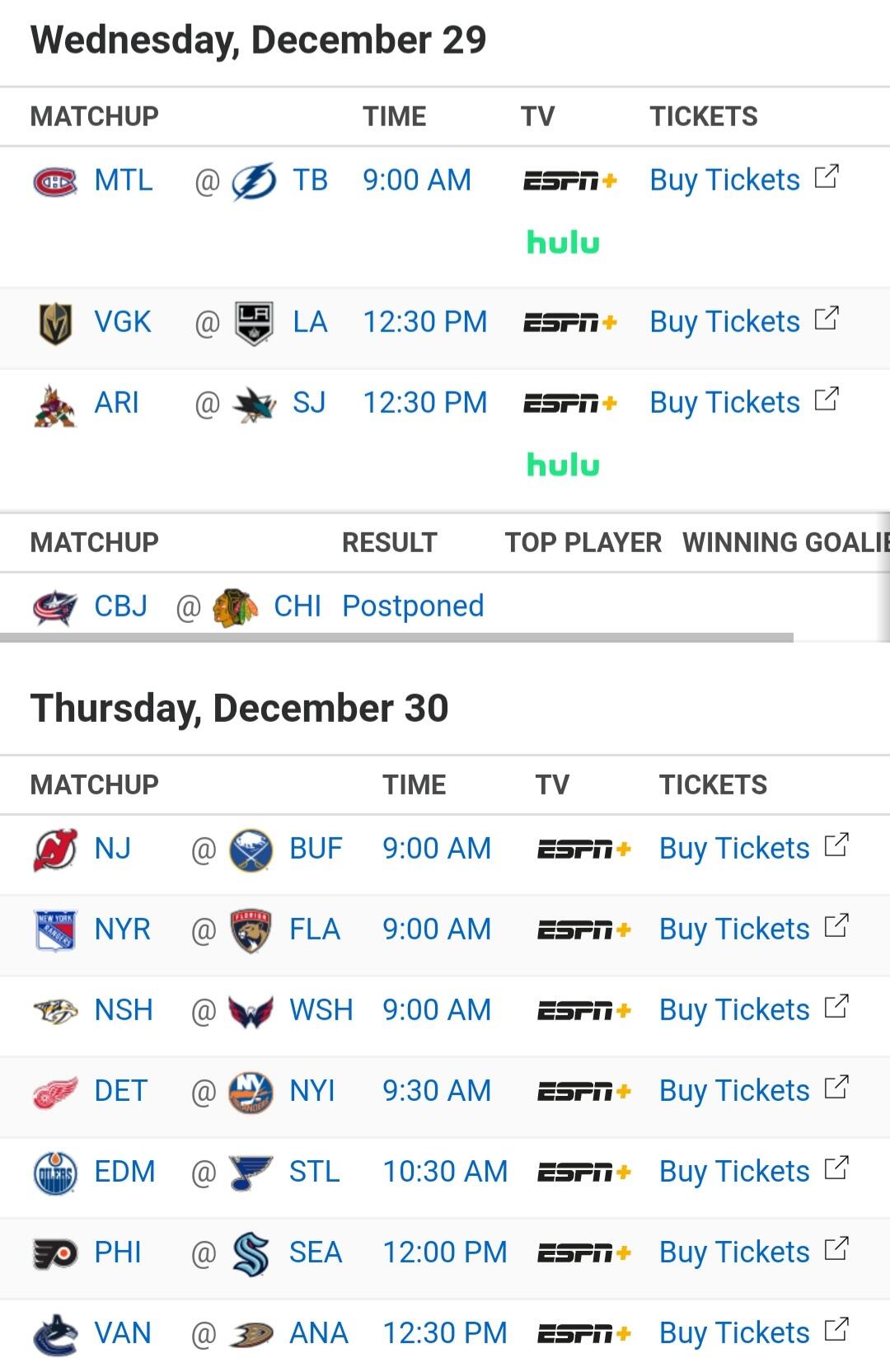Click the Montreal Canadiens logo

[x=54, y=180]
